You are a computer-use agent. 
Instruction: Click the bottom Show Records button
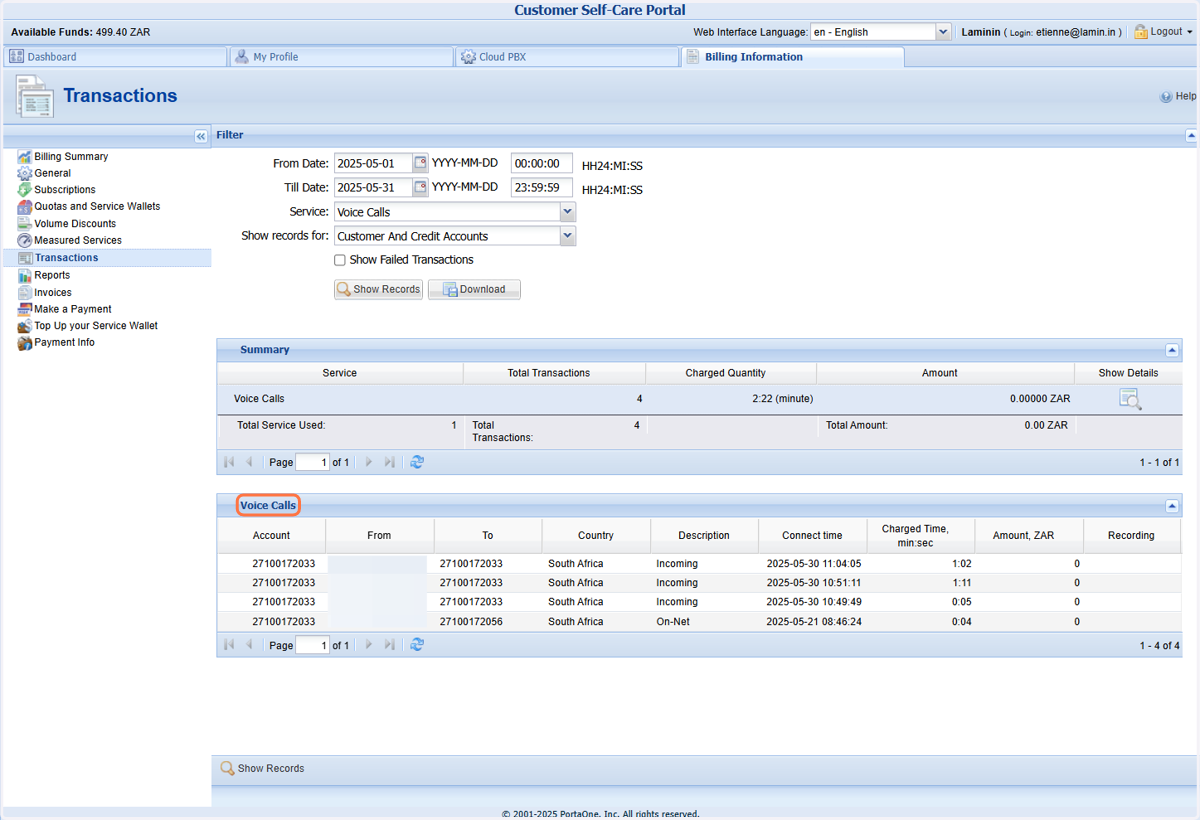[262, 769]
